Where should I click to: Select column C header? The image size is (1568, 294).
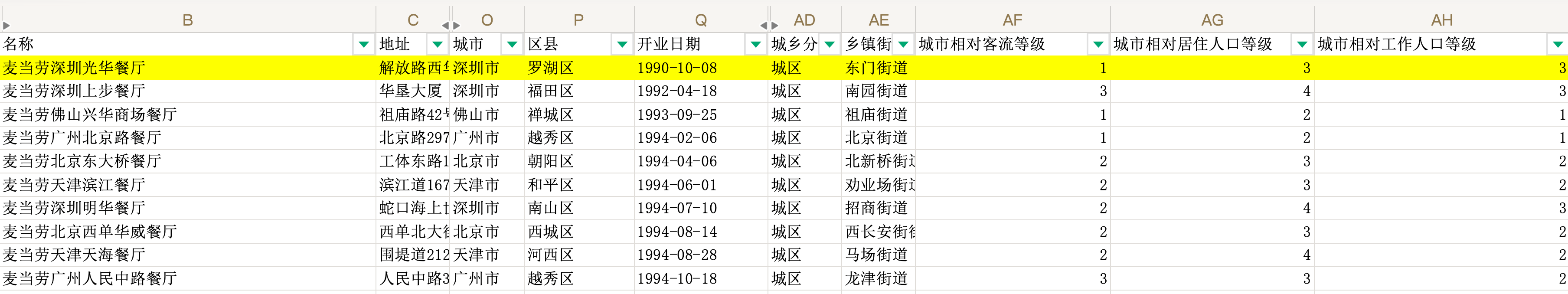pos(413,20)
